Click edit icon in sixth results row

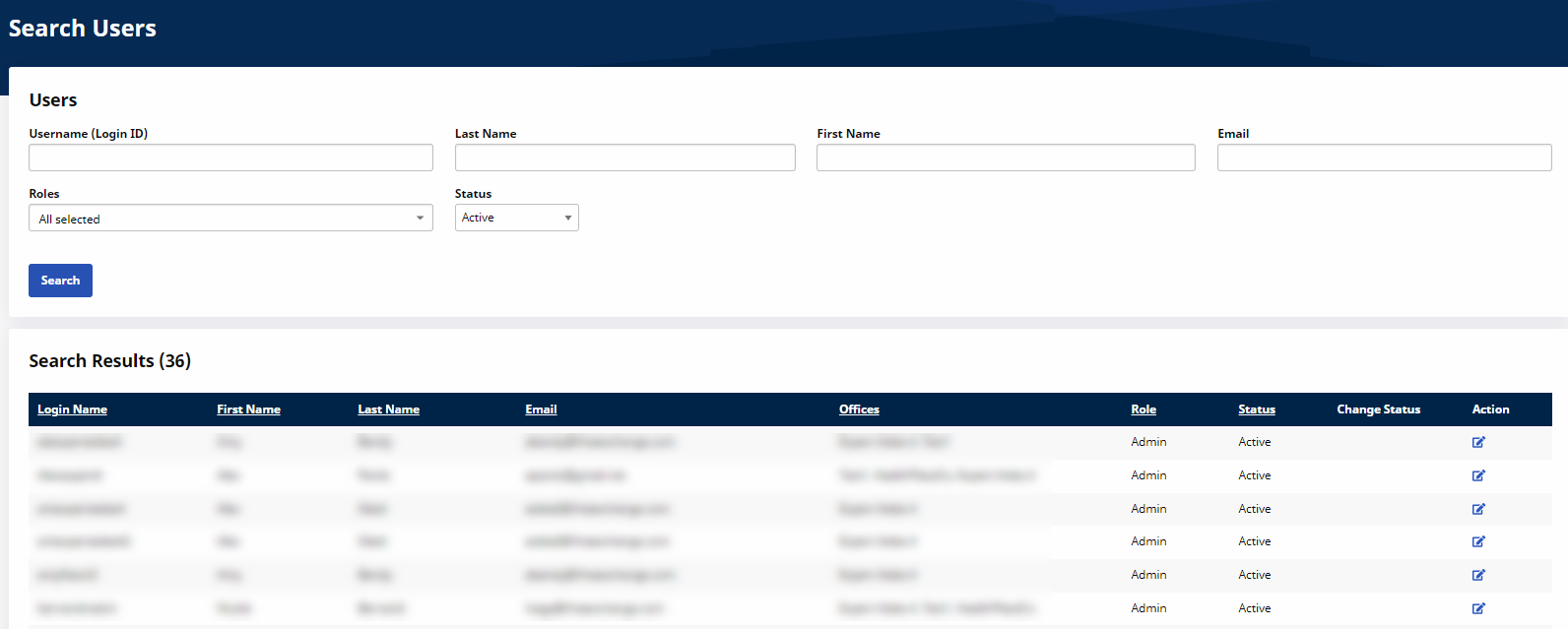[x=1478, y=608]
